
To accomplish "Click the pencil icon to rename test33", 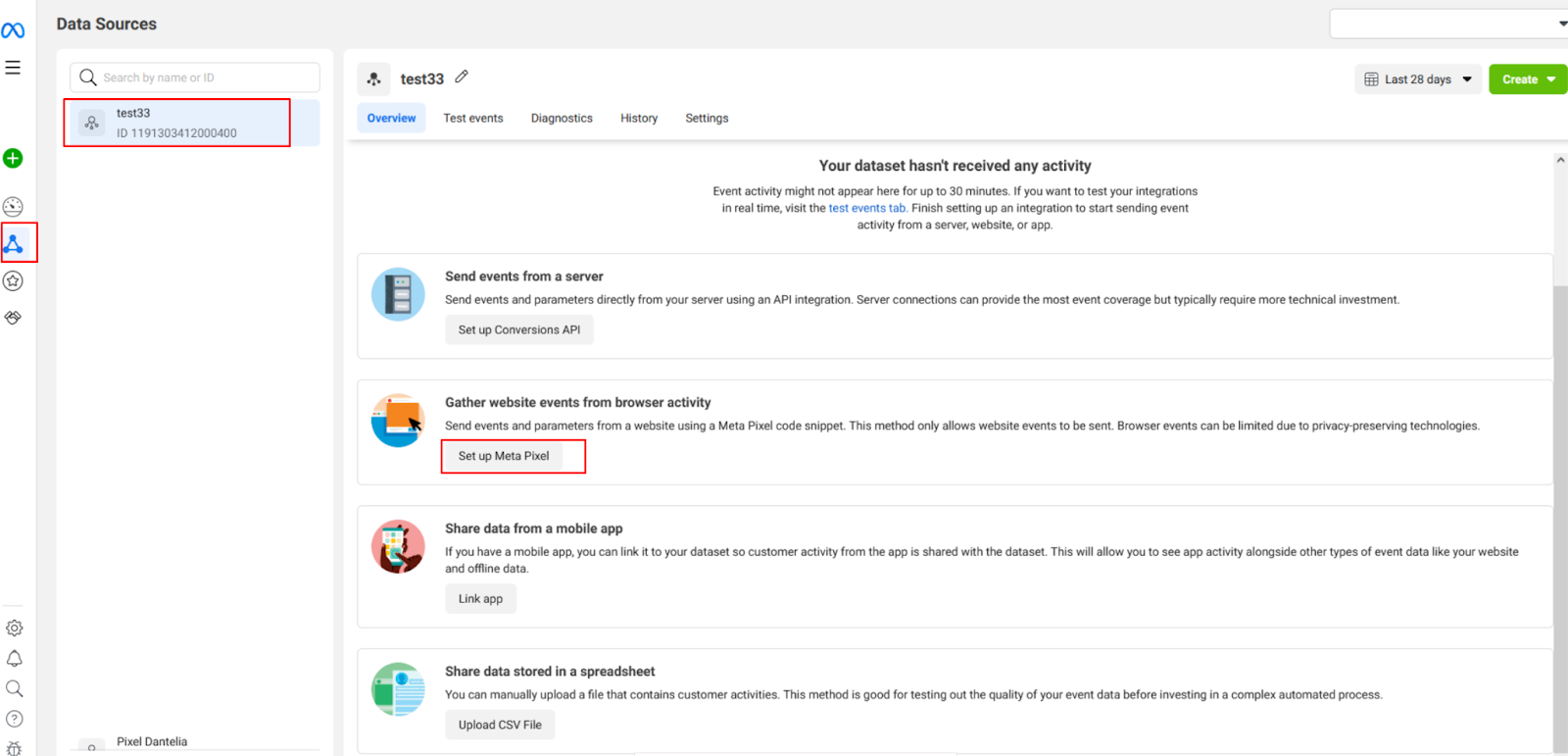I will [x=462, y=76].
